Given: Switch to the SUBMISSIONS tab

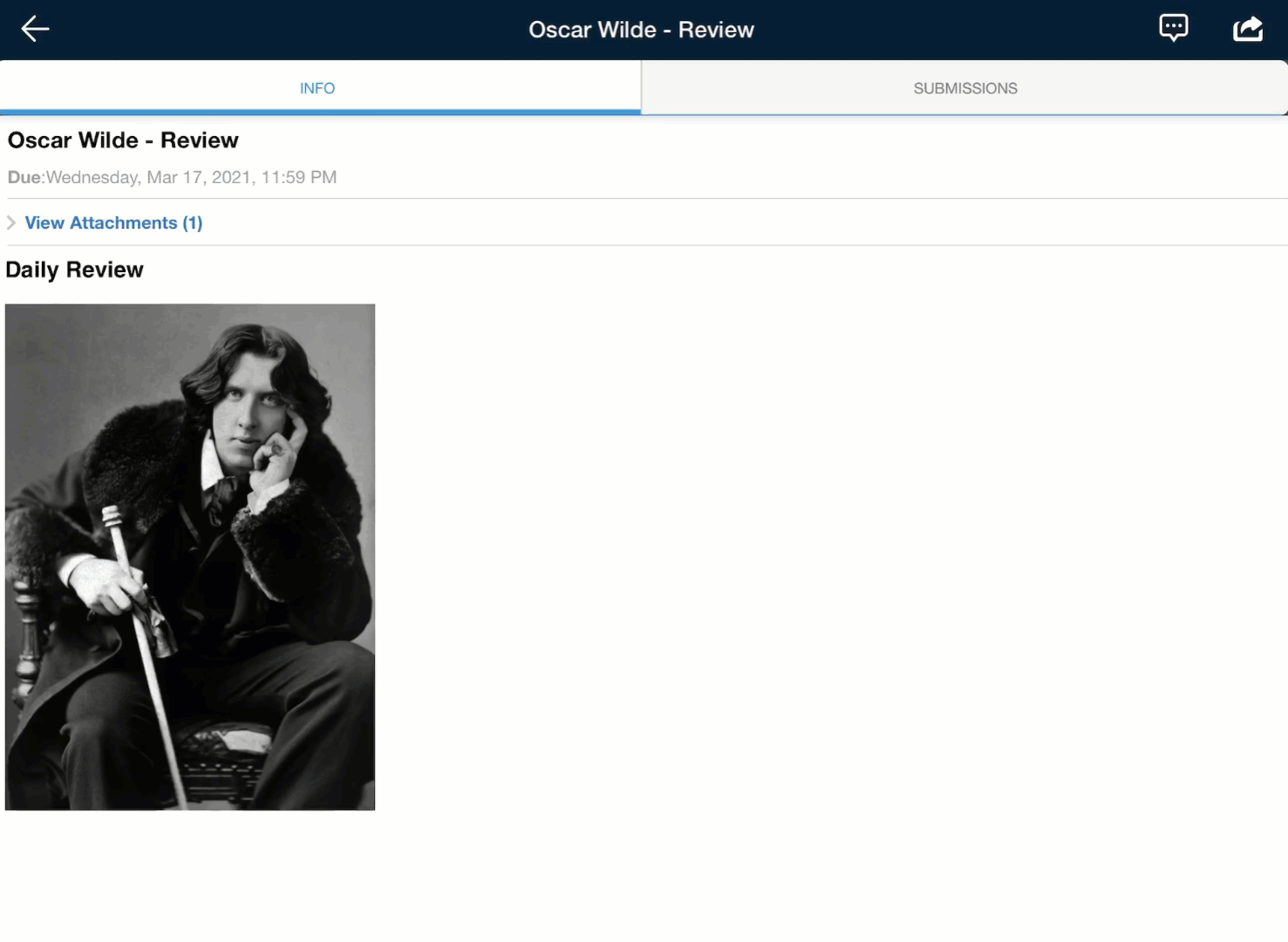Looking at the screenshot, I should click(964, 88).
